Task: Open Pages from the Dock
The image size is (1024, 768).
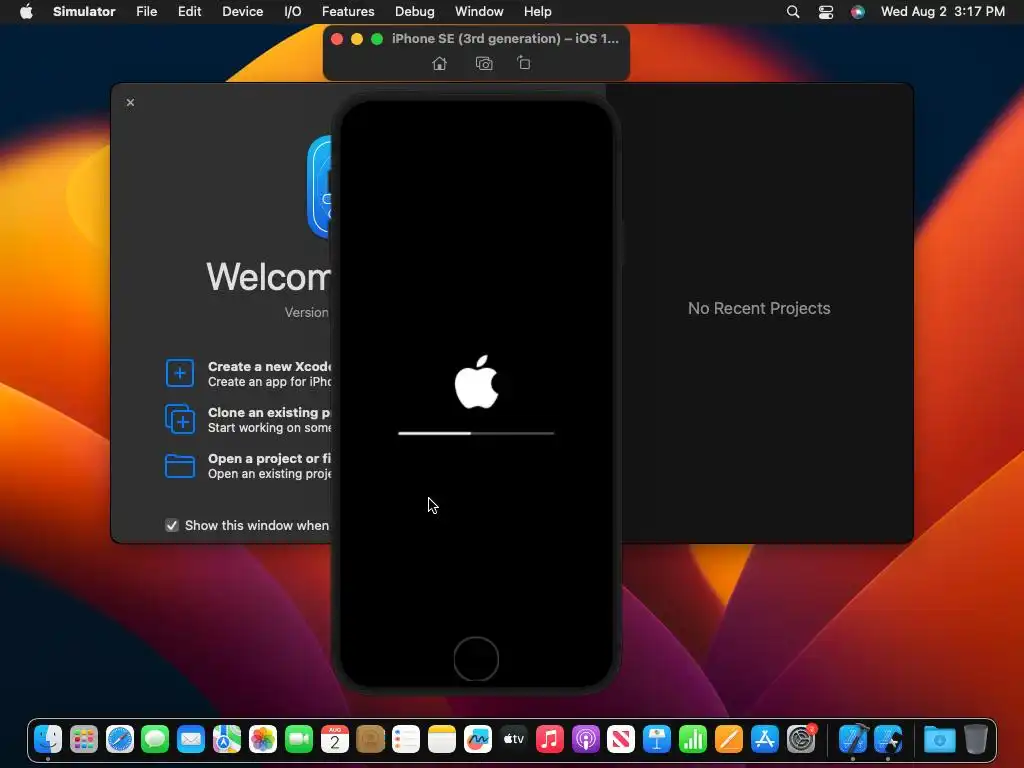Action: tap(729, 739)
